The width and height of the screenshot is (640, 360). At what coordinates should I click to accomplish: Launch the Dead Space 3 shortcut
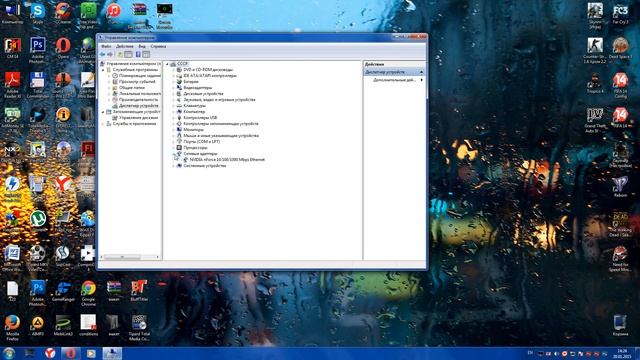click(x=620, y=48)
